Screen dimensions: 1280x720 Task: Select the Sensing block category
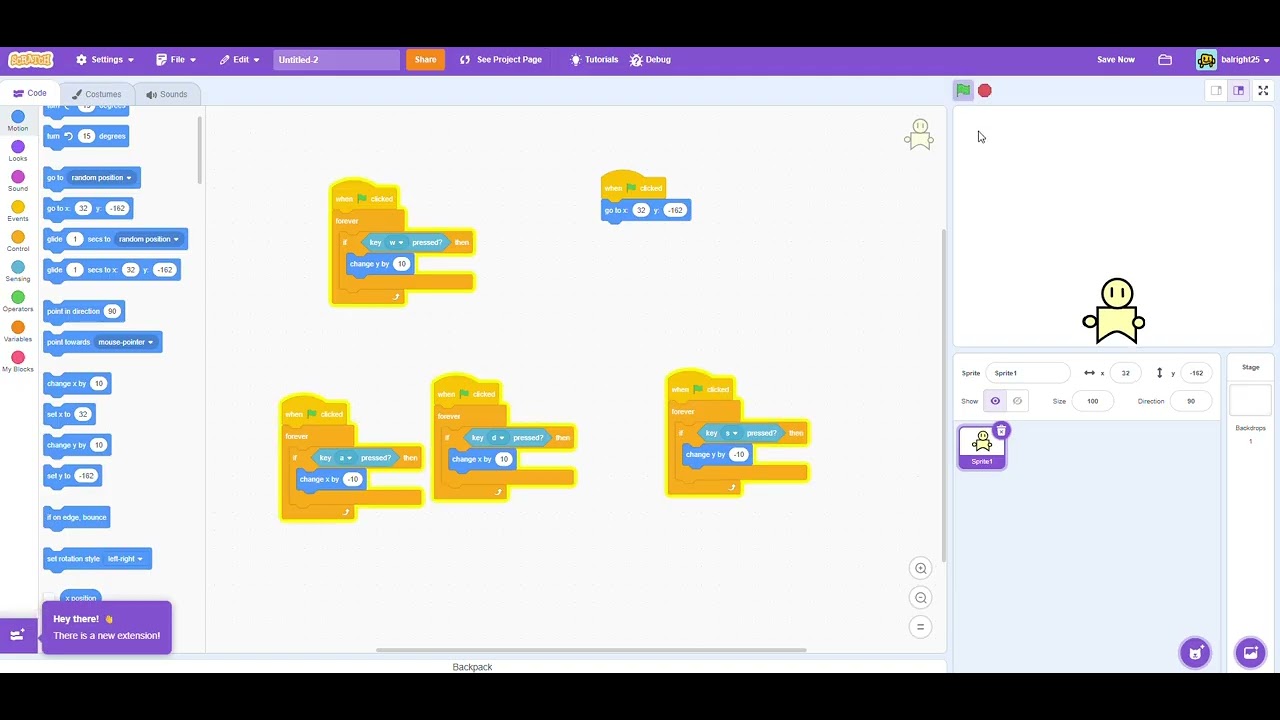(18, 272)
